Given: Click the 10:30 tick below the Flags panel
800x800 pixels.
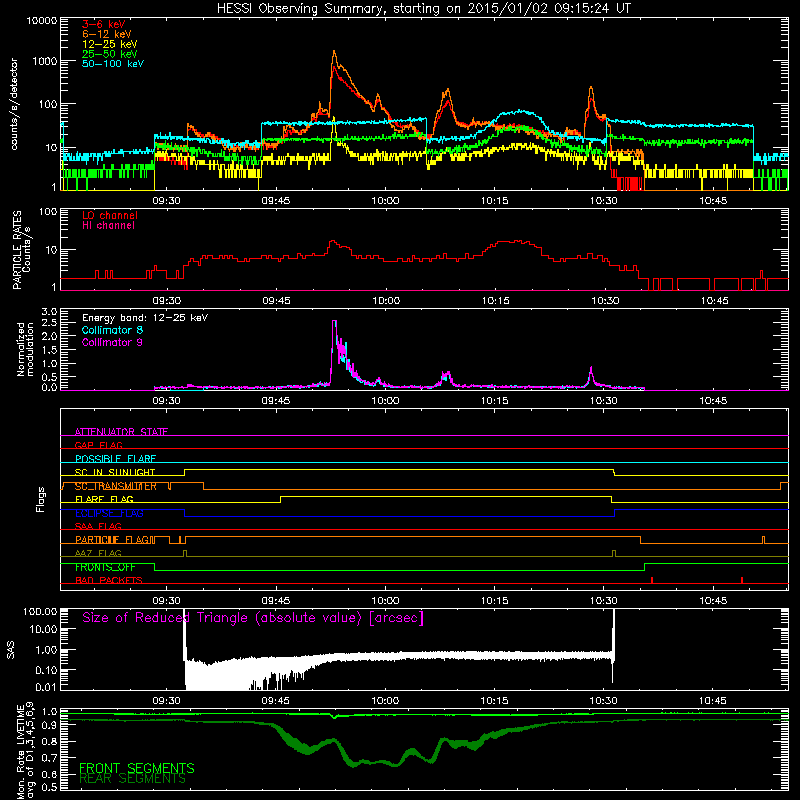Looking at the screenshot, I should pyautogui.click(x=604, y=601).
